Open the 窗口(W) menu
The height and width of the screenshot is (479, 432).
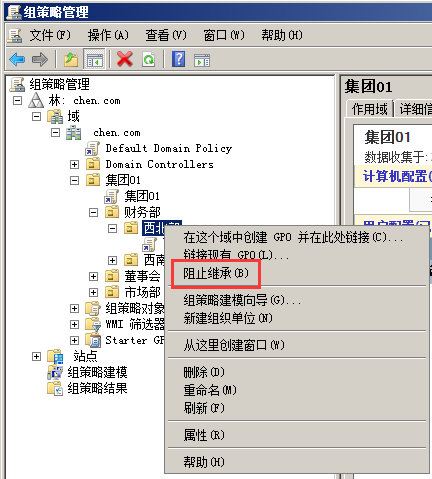pyautogui.click(x=224, y=35)
